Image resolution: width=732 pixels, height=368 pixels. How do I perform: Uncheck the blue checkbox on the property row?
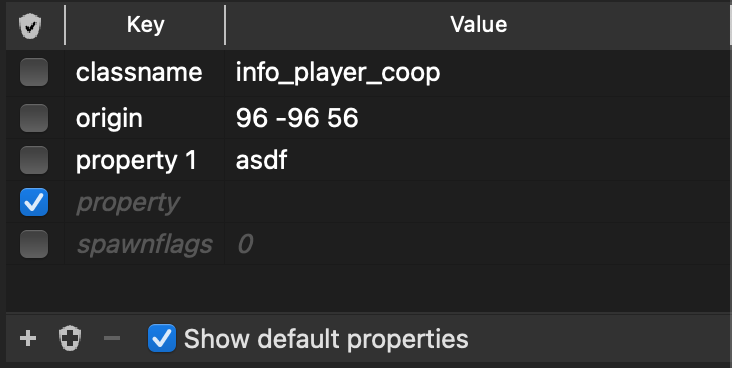tap(34, 202)
